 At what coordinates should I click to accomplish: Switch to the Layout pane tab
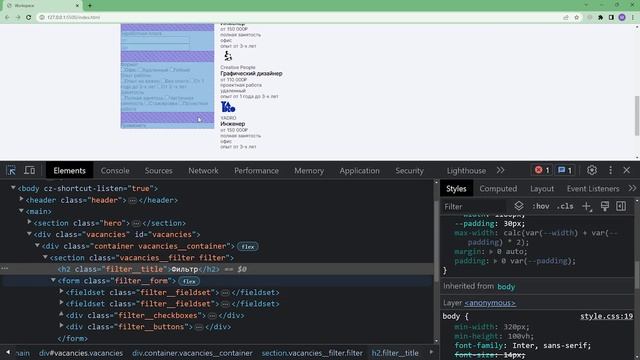pos(542,189)
